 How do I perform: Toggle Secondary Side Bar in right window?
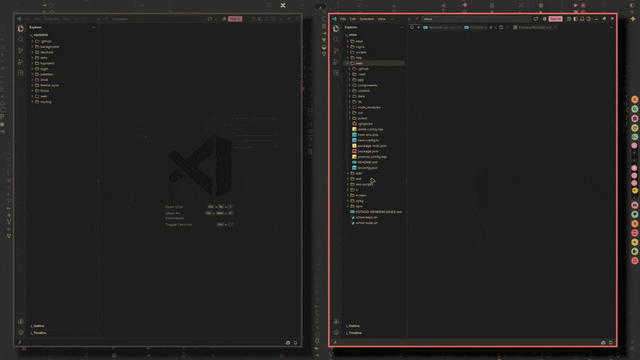pyautogui.click(x=589, y=19)
